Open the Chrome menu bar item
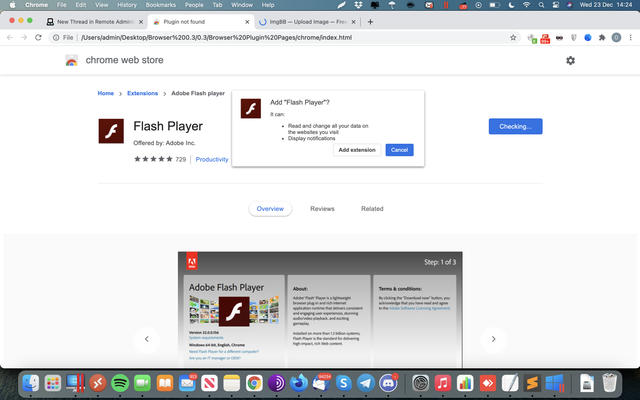The width and height of the screenshot is (640, 400). click(x=36, y=5)
